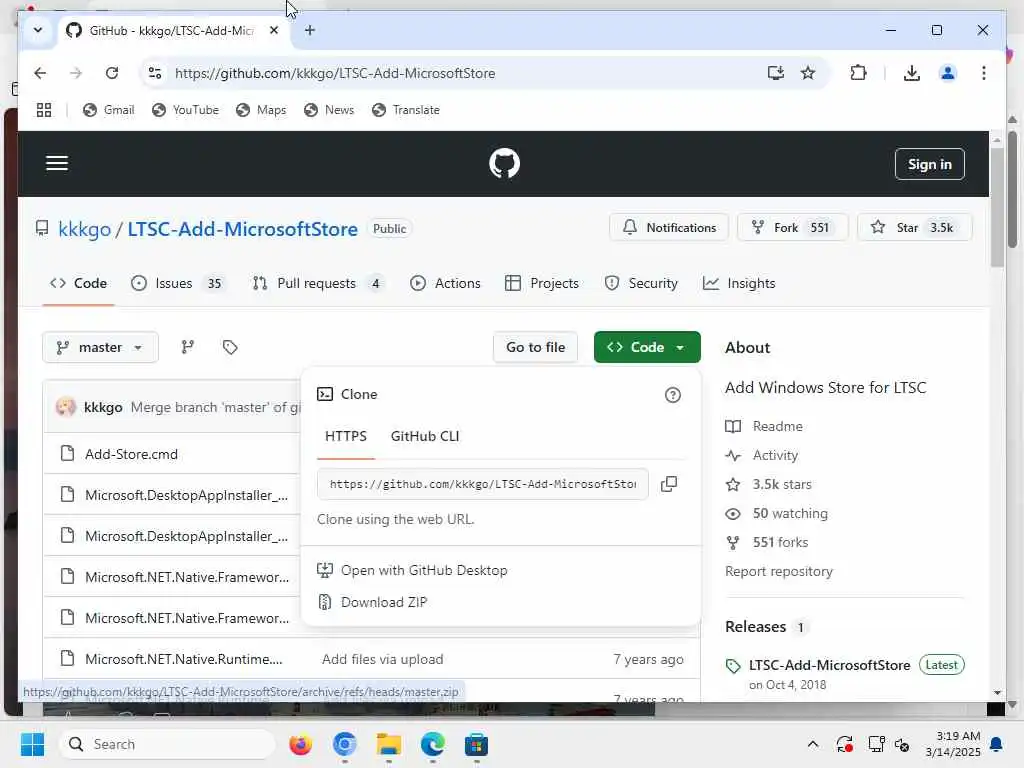
Task: Switch to HTTPS clone tab
Action: pyautogui.click(x=345, y=436)
